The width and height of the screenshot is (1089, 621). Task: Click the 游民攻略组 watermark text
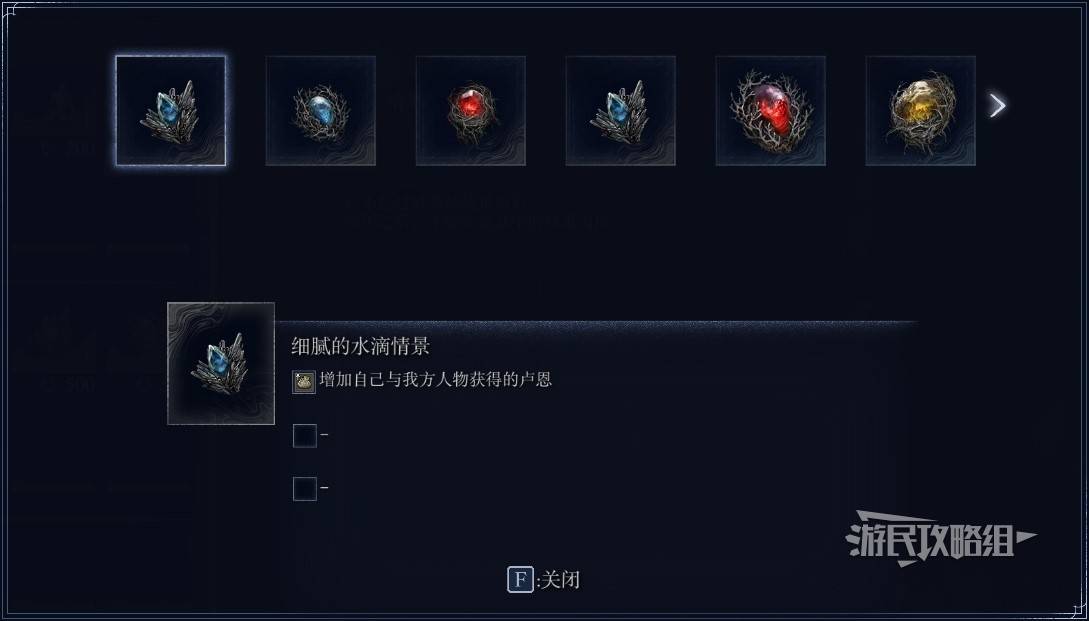coord(929,540)
